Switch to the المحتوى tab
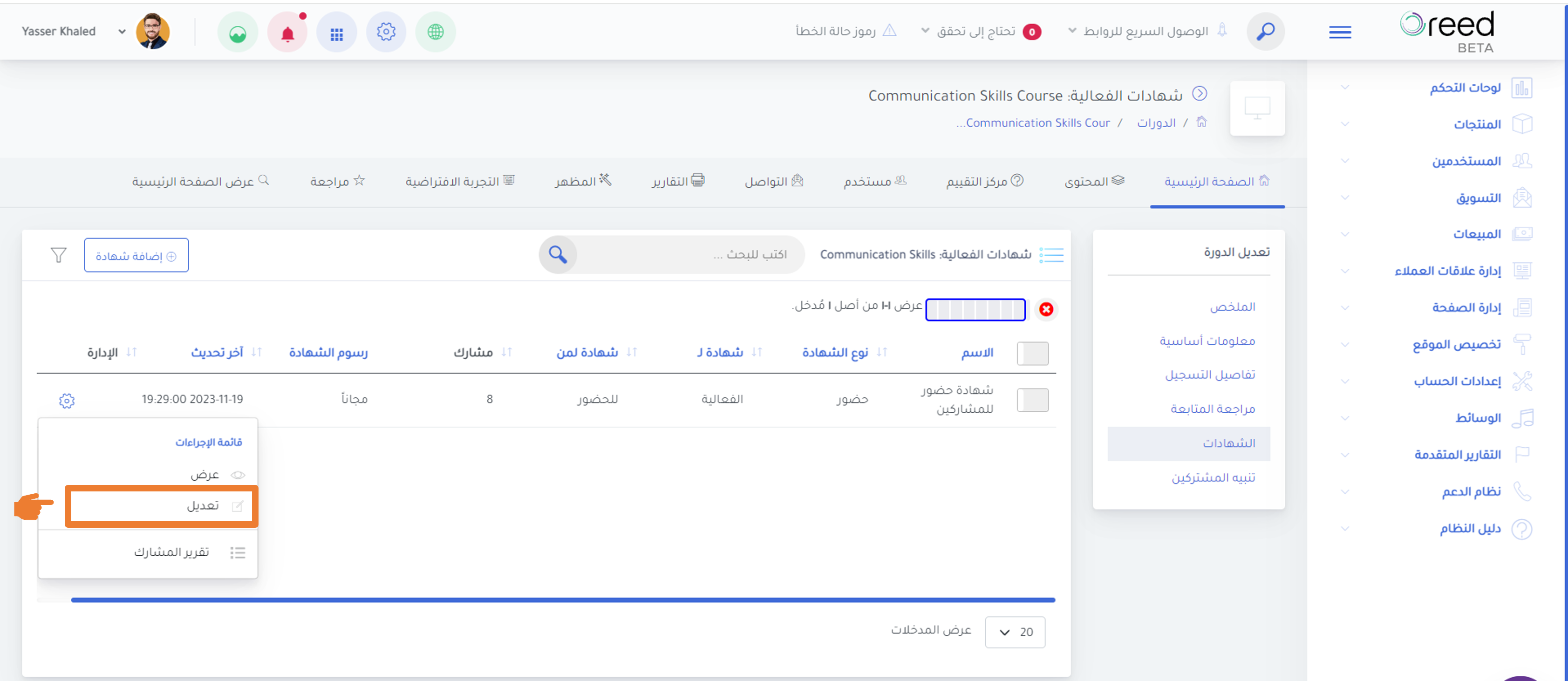 (1093, 181)
